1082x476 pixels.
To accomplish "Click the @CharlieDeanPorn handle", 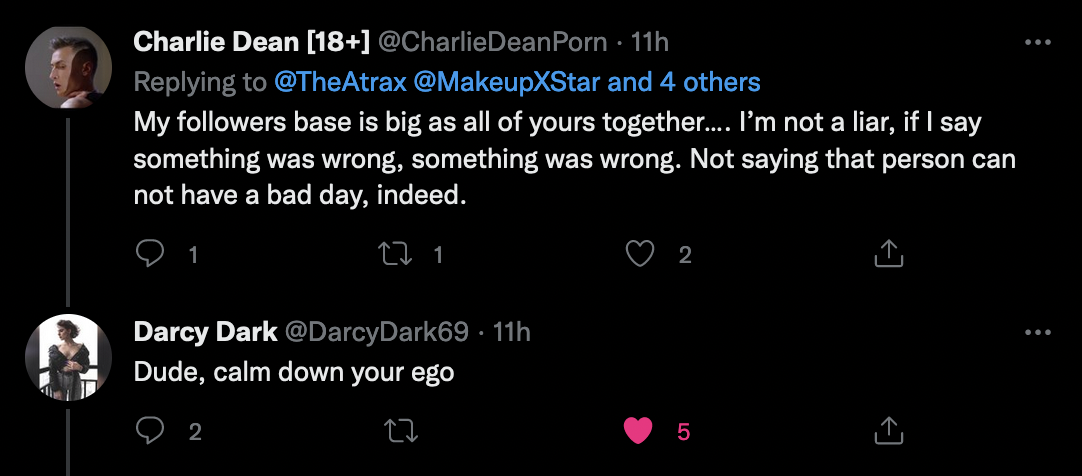I will pos(490,43).
